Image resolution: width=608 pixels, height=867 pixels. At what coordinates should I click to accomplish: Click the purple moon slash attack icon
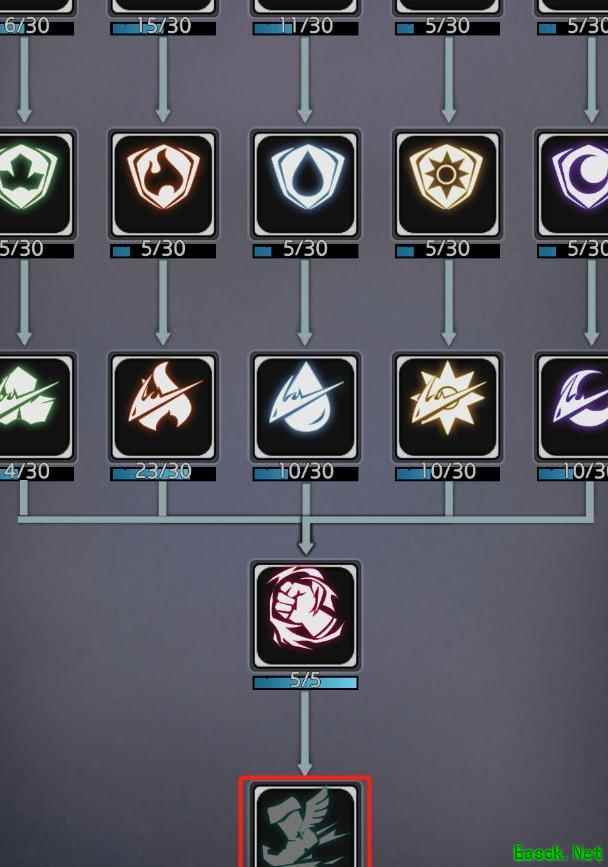[x=572, y=408]
